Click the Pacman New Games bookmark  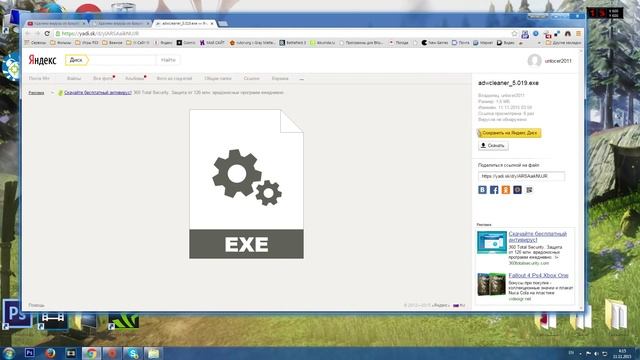click(x=435, y=42)
